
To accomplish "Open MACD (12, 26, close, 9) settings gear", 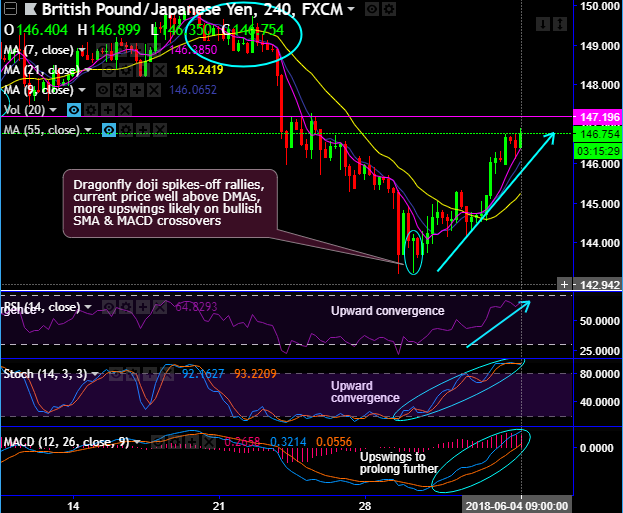I will pos(175,442).
